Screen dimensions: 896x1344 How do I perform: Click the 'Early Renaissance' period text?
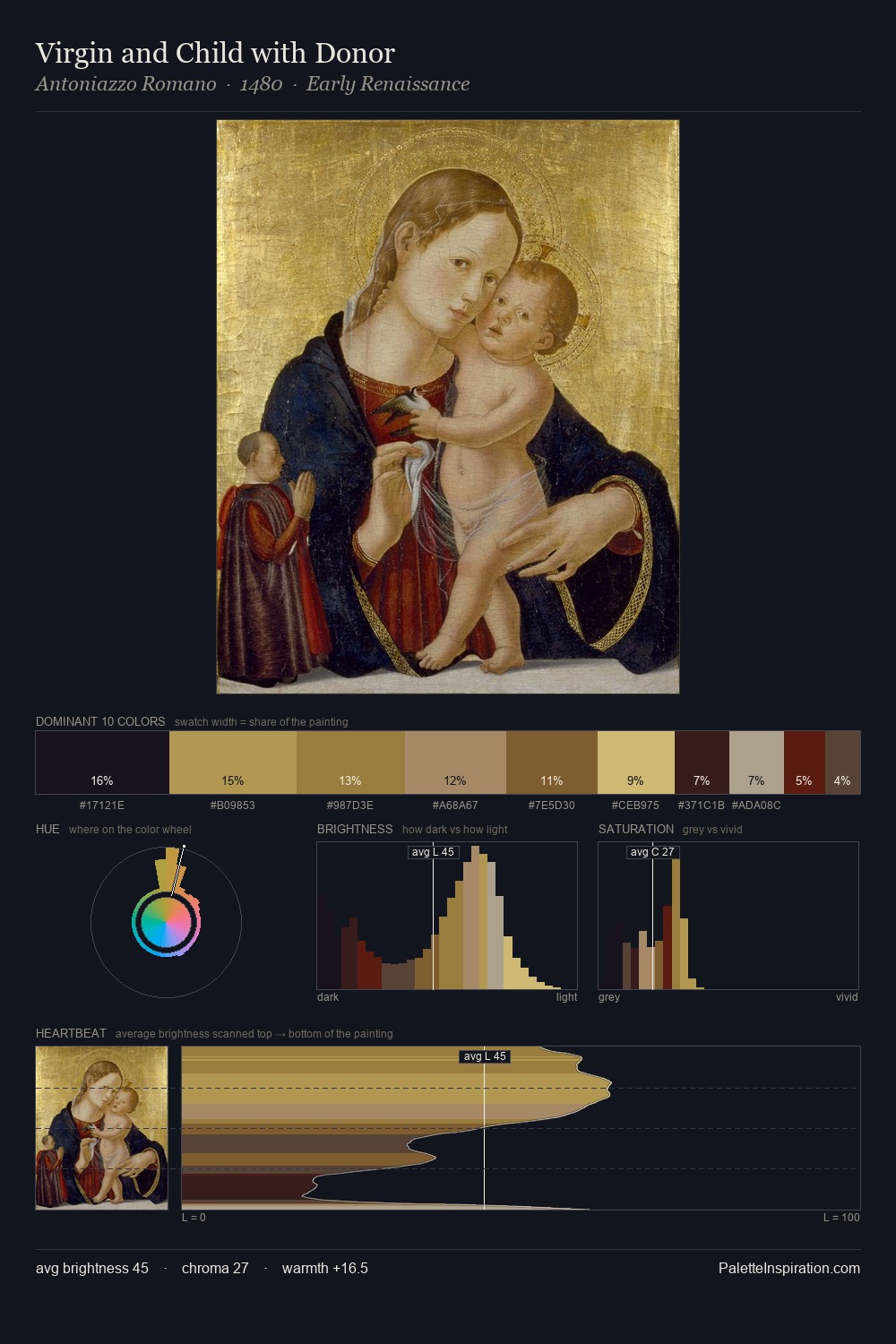tap(388, 84)
